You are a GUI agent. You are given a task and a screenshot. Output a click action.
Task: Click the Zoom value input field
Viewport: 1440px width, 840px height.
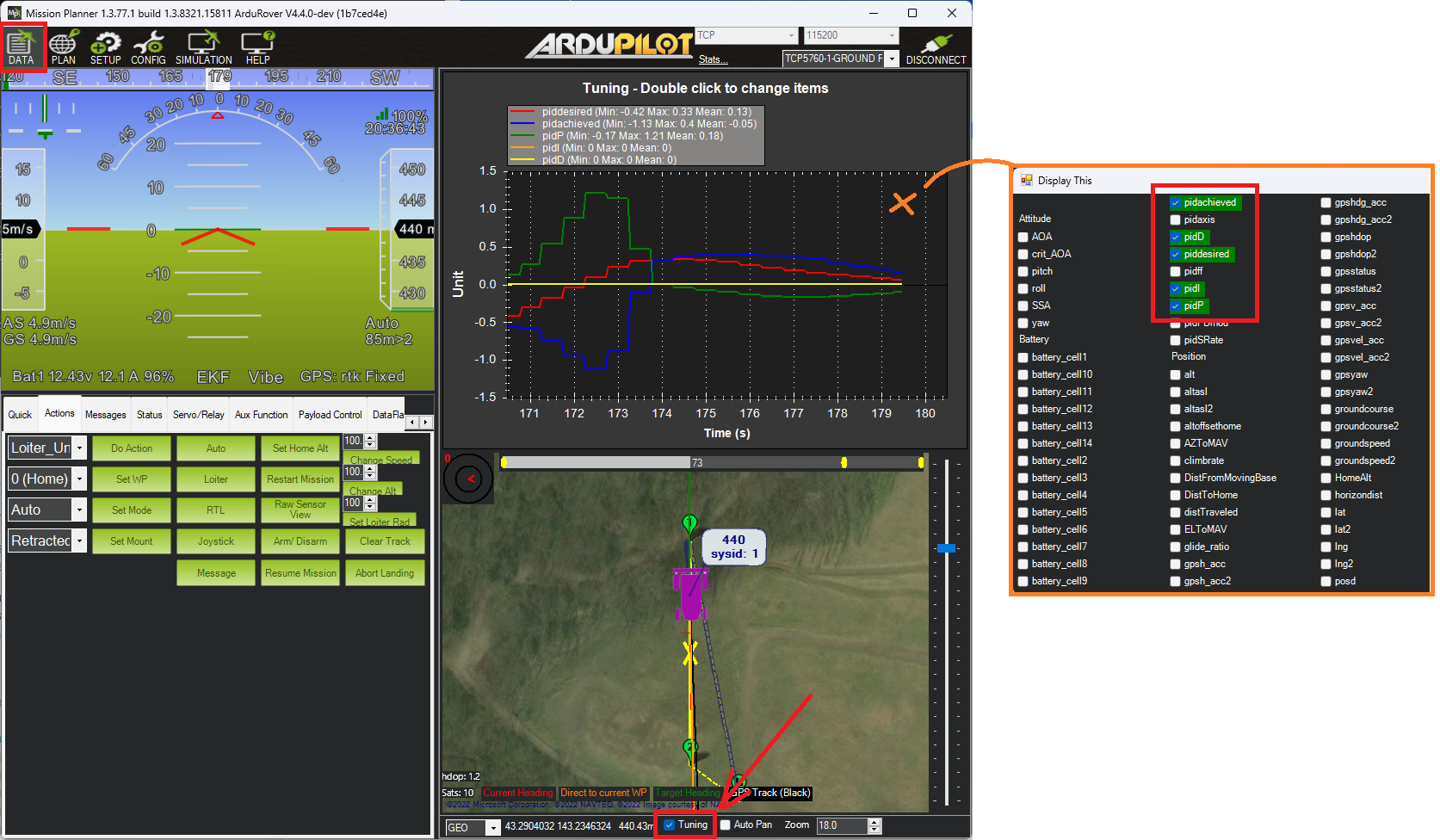tap(841, 825)
